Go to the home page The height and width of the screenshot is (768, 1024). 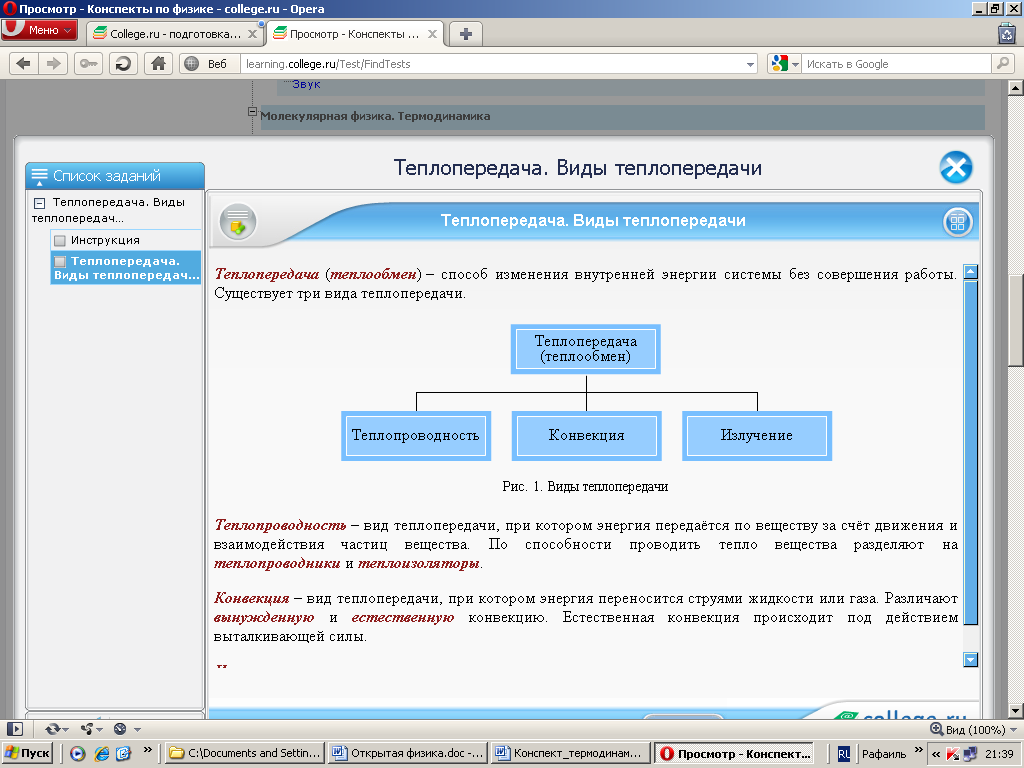pos(158,63)
